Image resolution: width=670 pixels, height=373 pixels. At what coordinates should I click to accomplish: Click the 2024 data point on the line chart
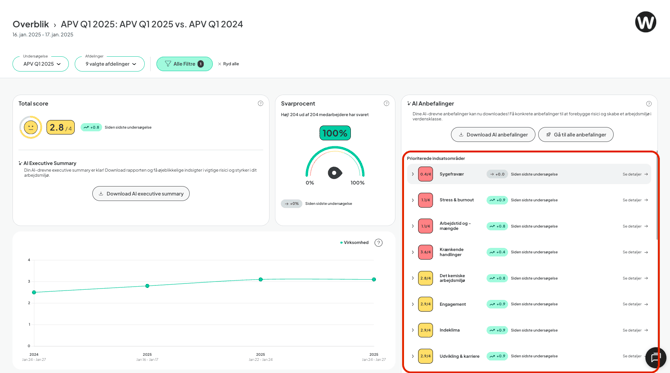click(34, 292)
